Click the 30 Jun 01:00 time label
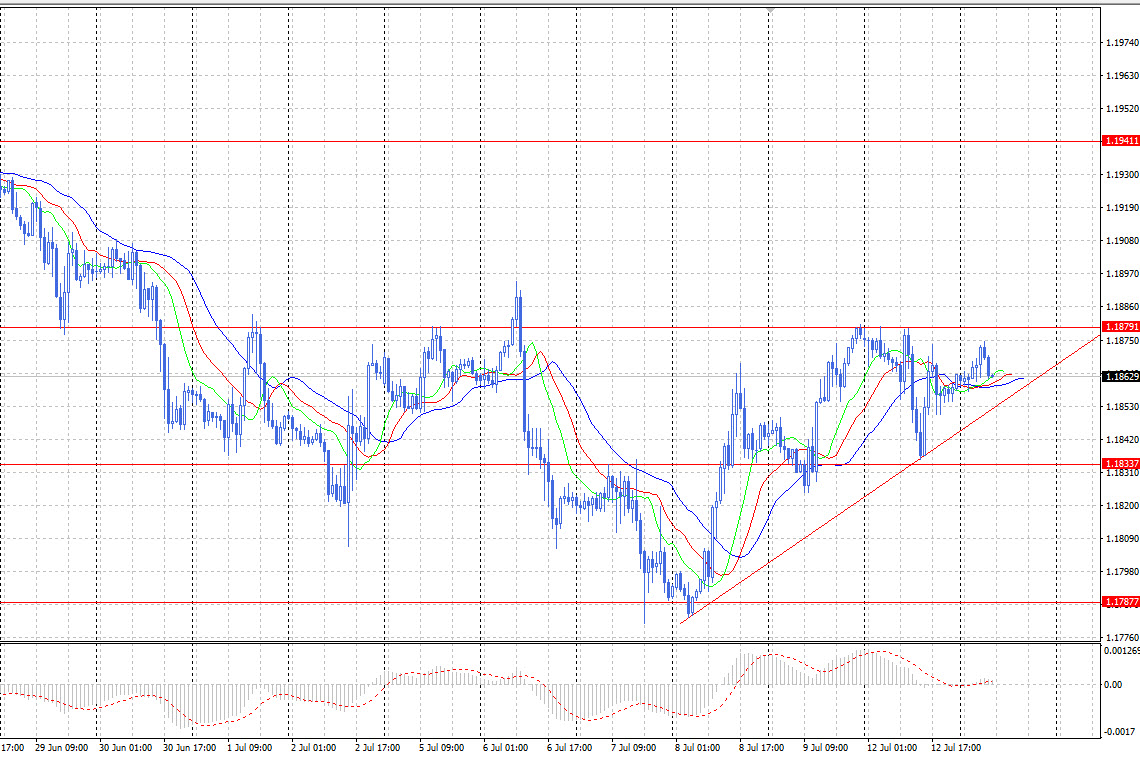The height and width of the screenshot is (758, 1140). 126,748
